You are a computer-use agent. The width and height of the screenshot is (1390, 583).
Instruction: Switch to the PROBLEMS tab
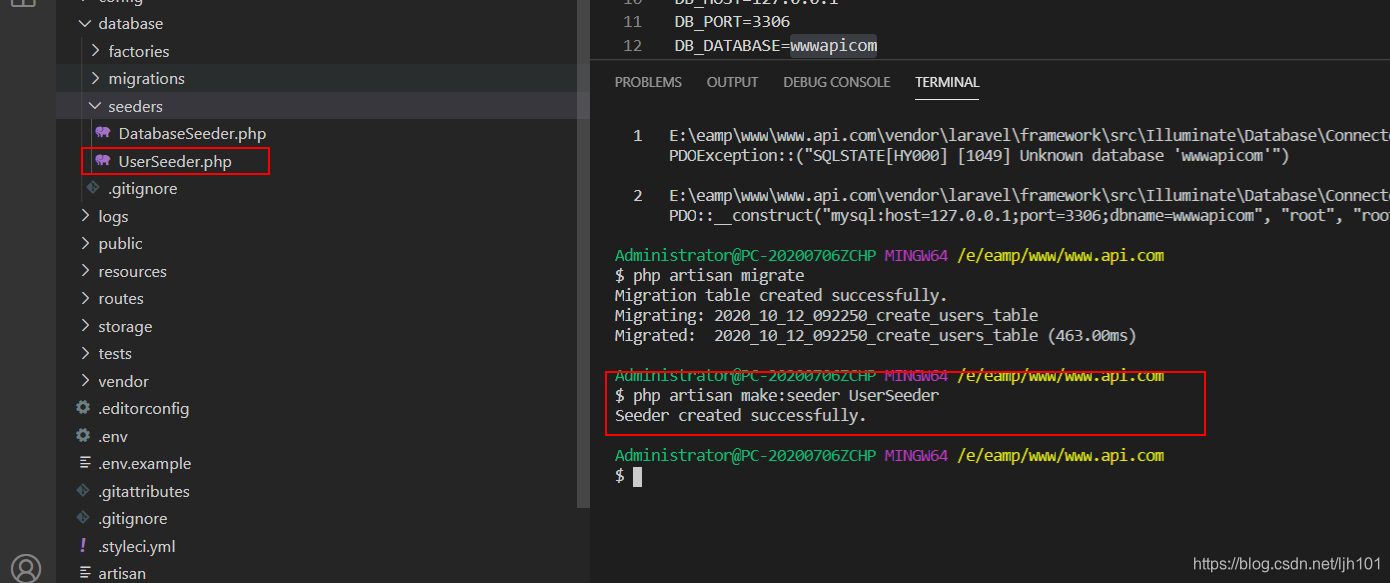[x=648, y=82]
